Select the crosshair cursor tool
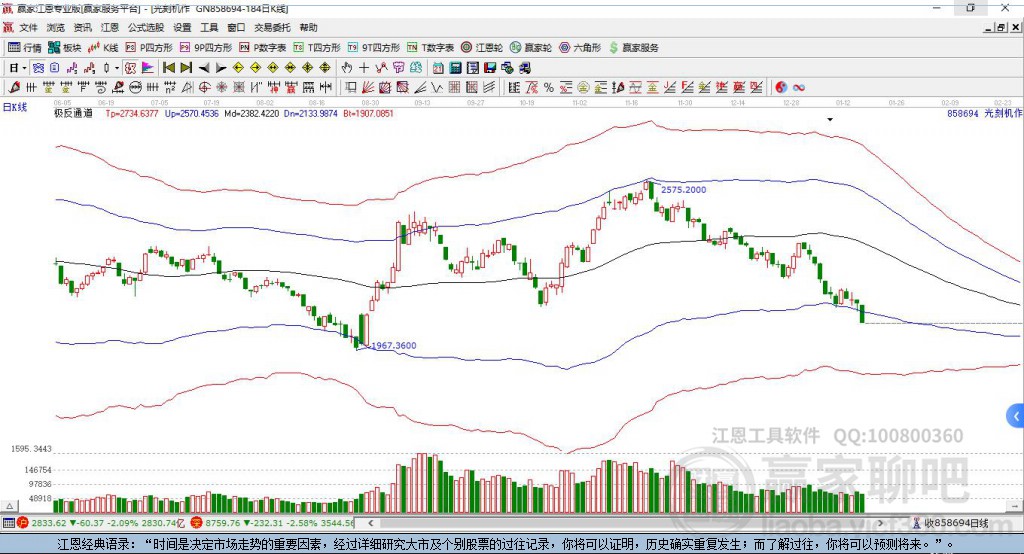Image resolution: width=1024 pixels, height=554 pixels. tap(364, 68)
